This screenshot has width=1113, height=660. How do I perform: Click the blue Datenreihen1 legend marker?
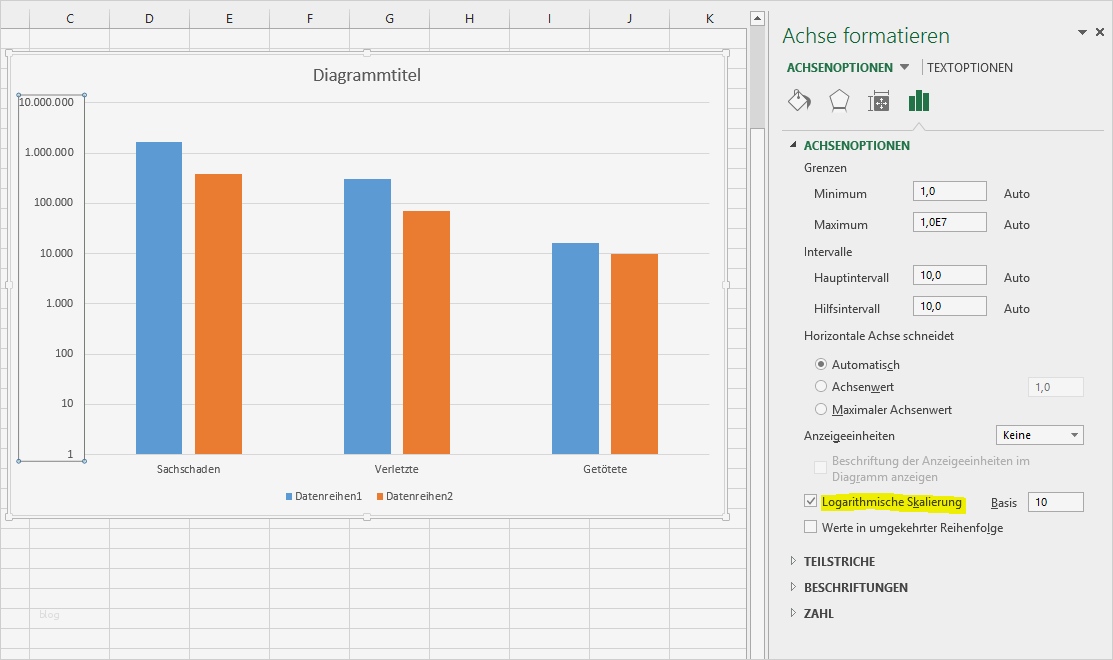point(290,496)
